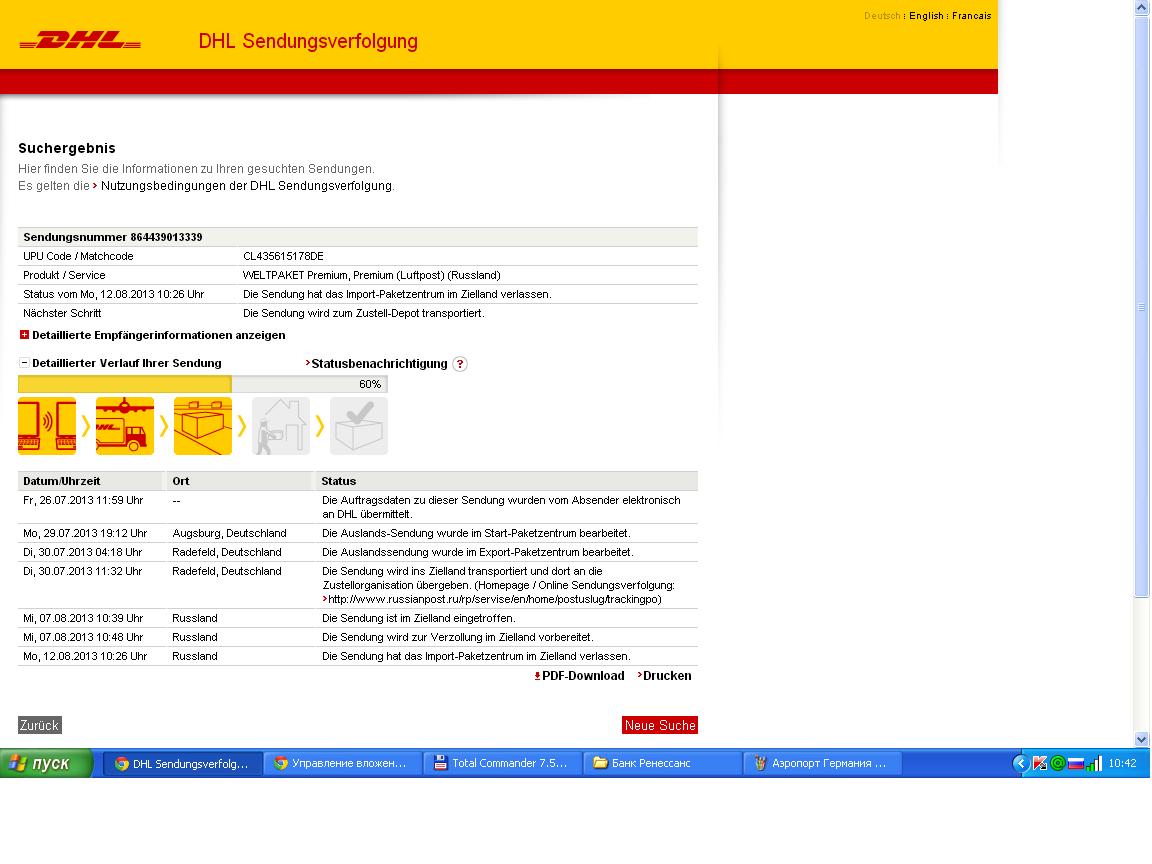The width and height of the screenshot is (1152, 864).
Task: Click the Suchergebnis heading
Action: [x=67, y=148]
